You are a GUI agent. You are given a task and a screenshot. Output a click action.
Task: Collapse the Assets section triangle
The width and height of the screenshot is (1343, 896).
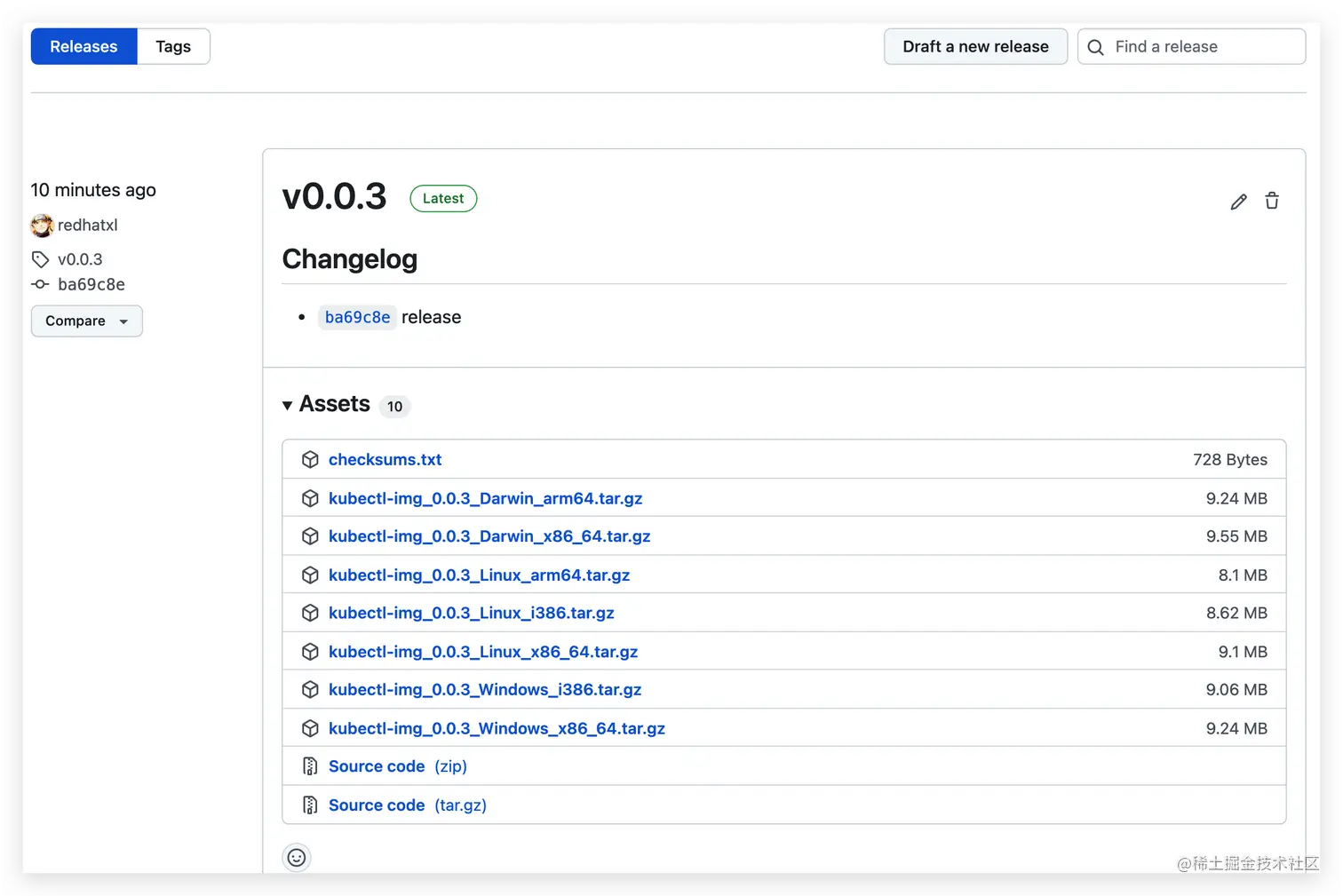click(287, 406)
